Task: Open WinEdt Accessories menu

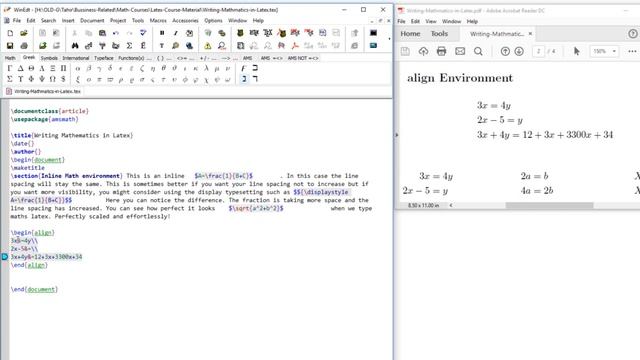Action: pos(185,20)
